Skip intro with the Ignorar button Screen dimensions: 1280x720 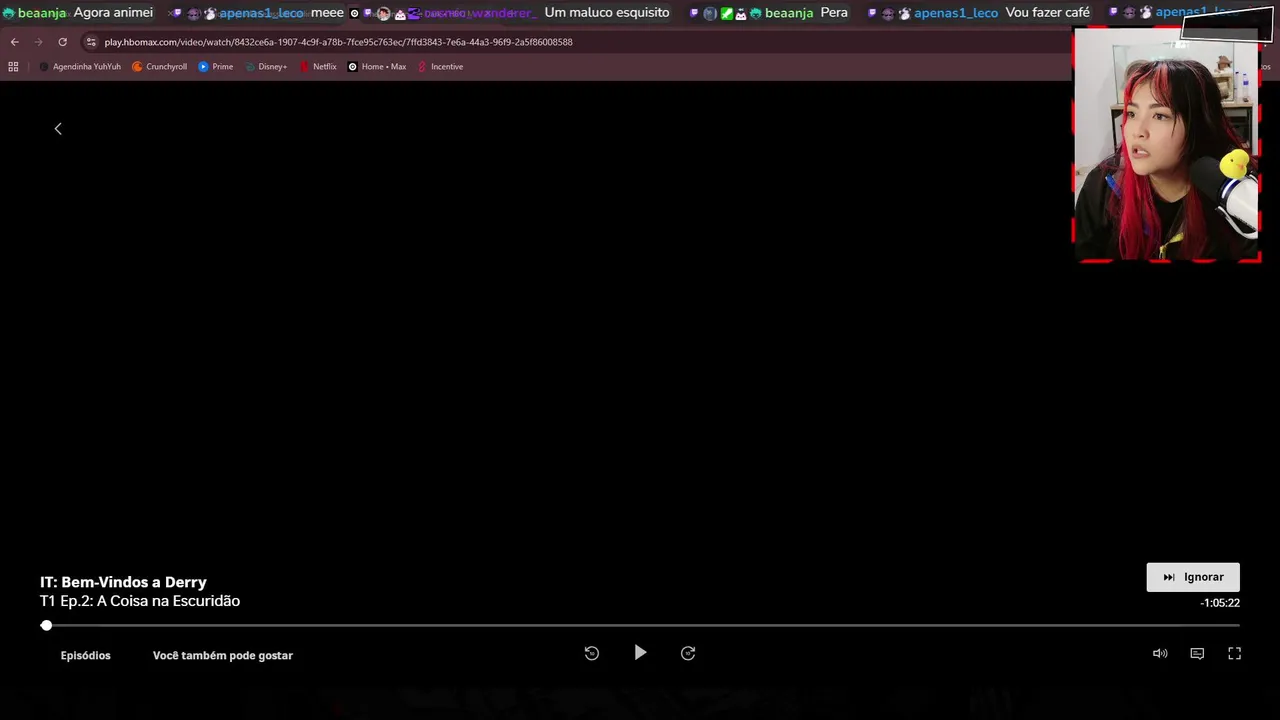coord(1193,577)
